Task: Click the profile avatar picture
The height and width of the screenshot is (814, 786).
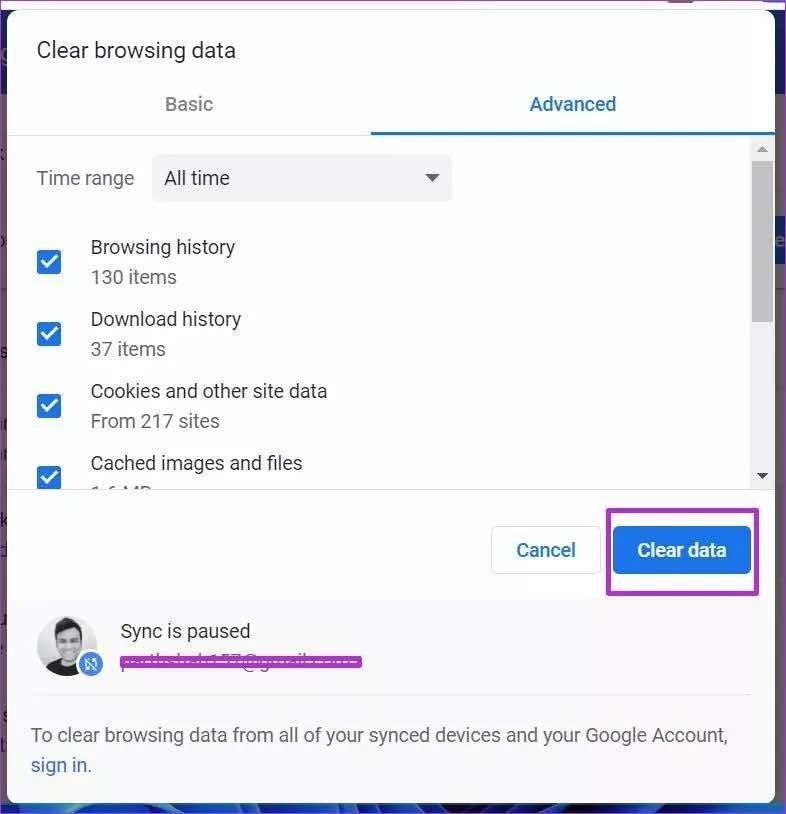Action: [x=67, y=646]
